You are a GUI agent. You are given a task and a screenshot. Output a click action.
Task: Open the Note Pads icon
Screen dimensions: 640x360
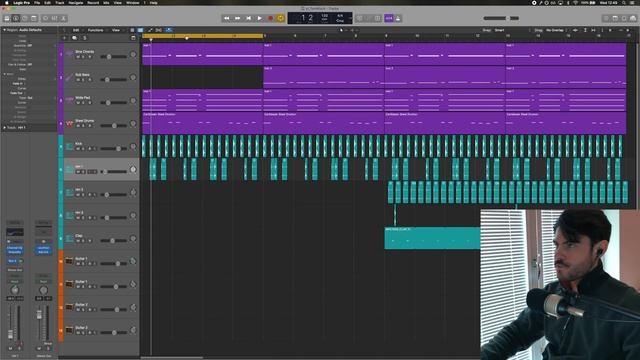[615, 18]
